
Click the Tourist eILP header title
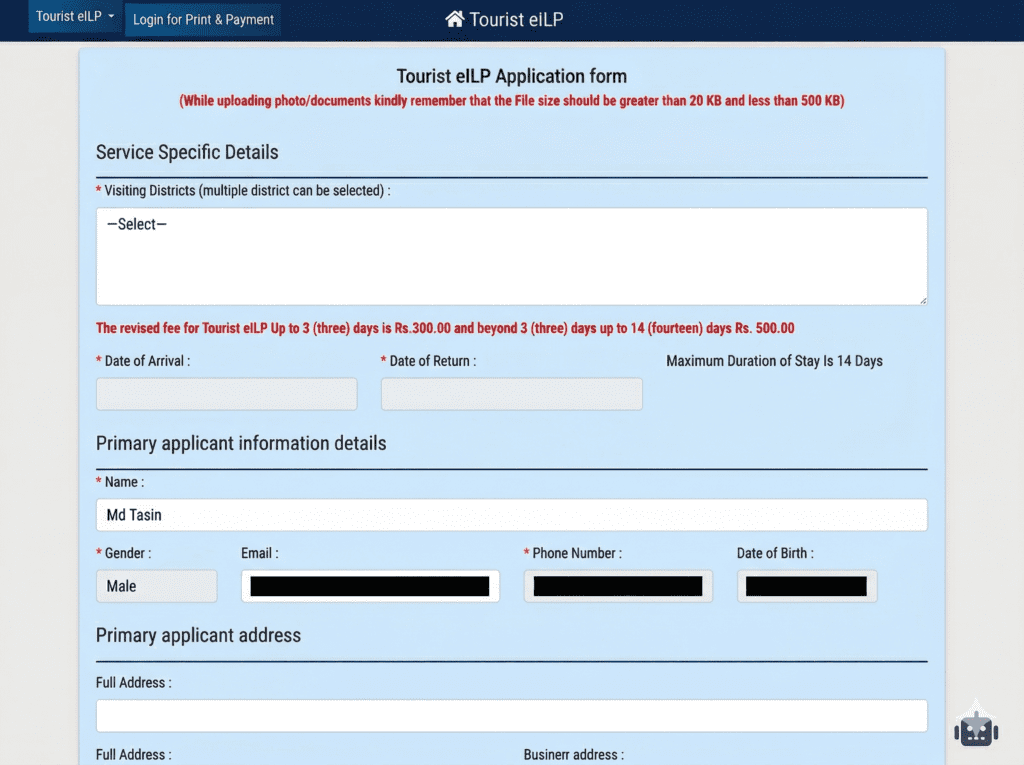click(516, 19)
